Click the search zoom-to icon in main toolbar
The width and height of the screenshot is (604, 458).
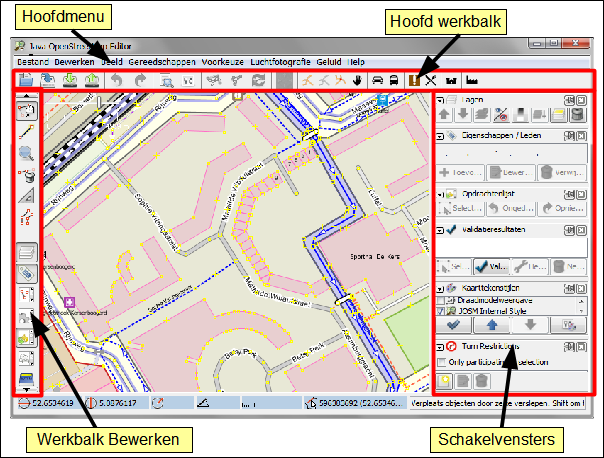pyautogui.click(x=166, y=81)
